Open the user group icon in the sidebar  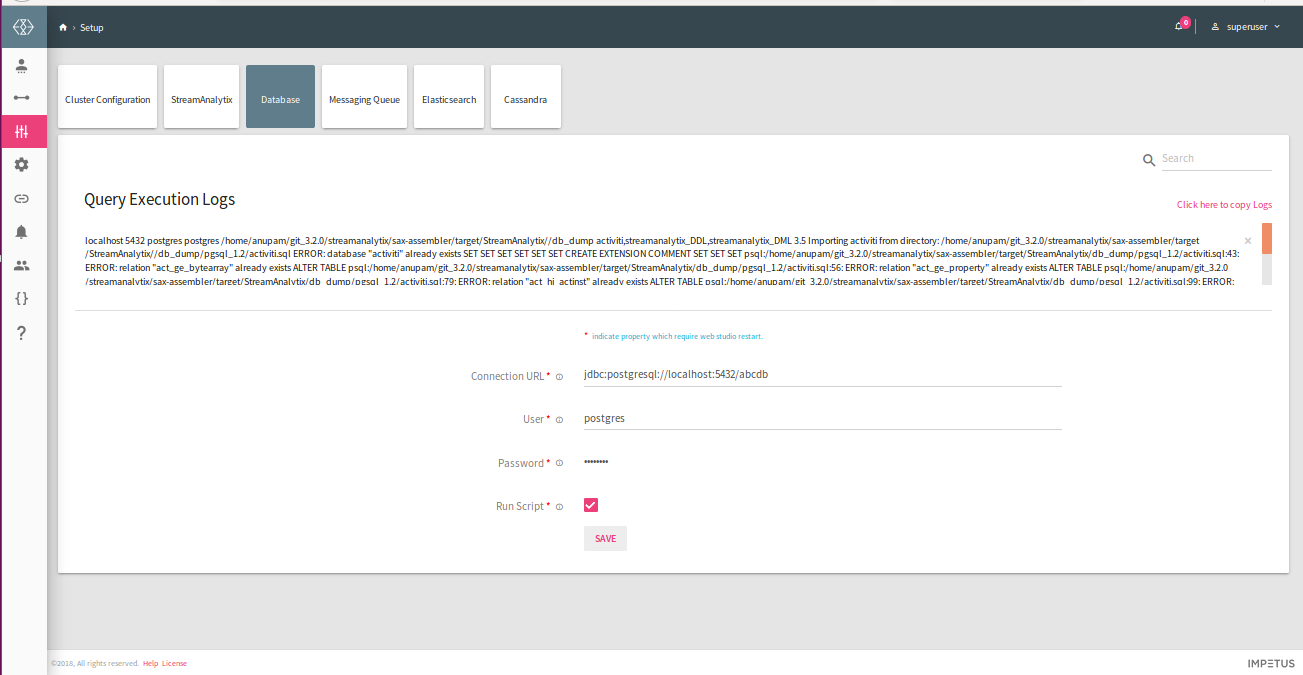click(x=22, y=265)
